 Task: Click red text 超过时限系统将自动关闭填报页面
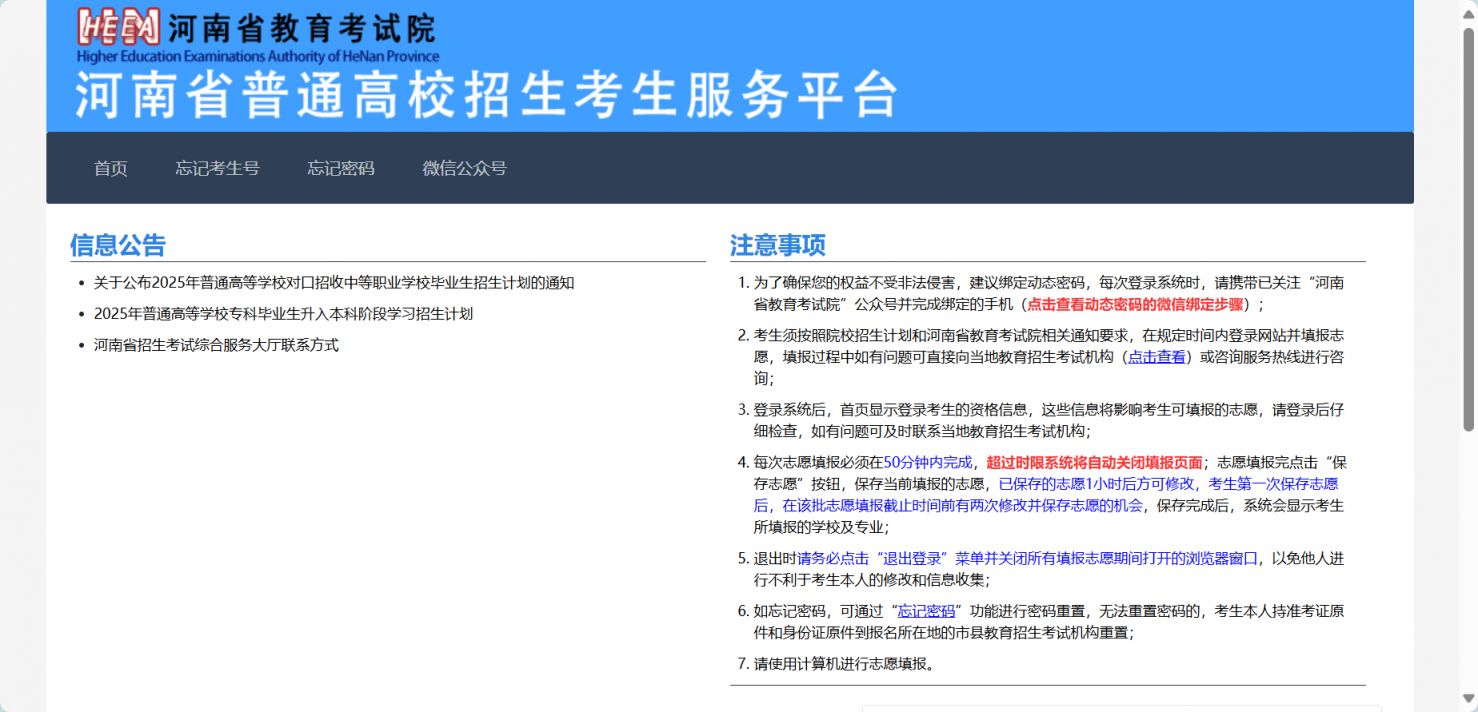[x=1094, y=463]
